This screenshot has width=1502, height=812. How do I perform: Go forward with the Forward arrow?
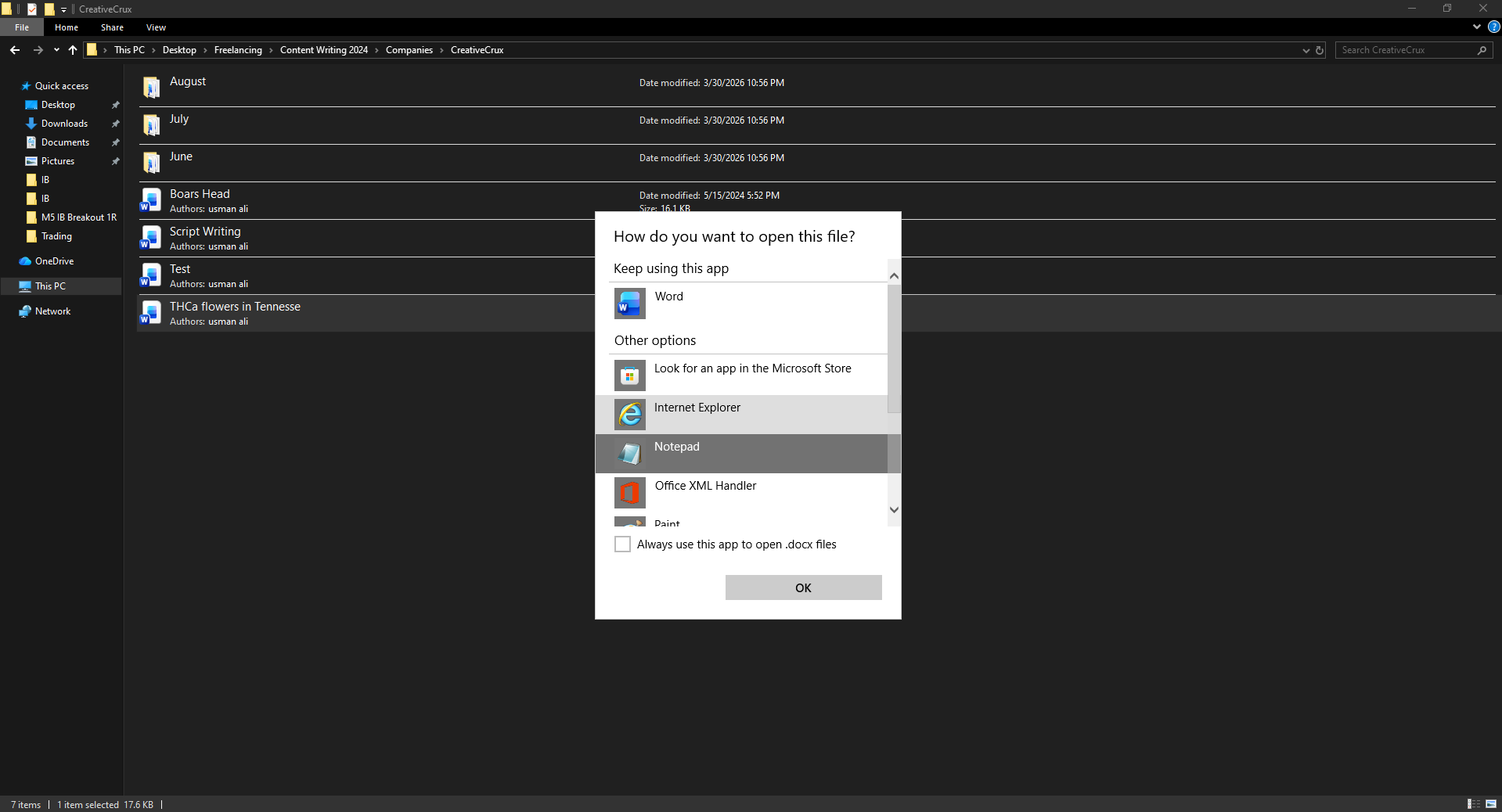click(38, 50)
